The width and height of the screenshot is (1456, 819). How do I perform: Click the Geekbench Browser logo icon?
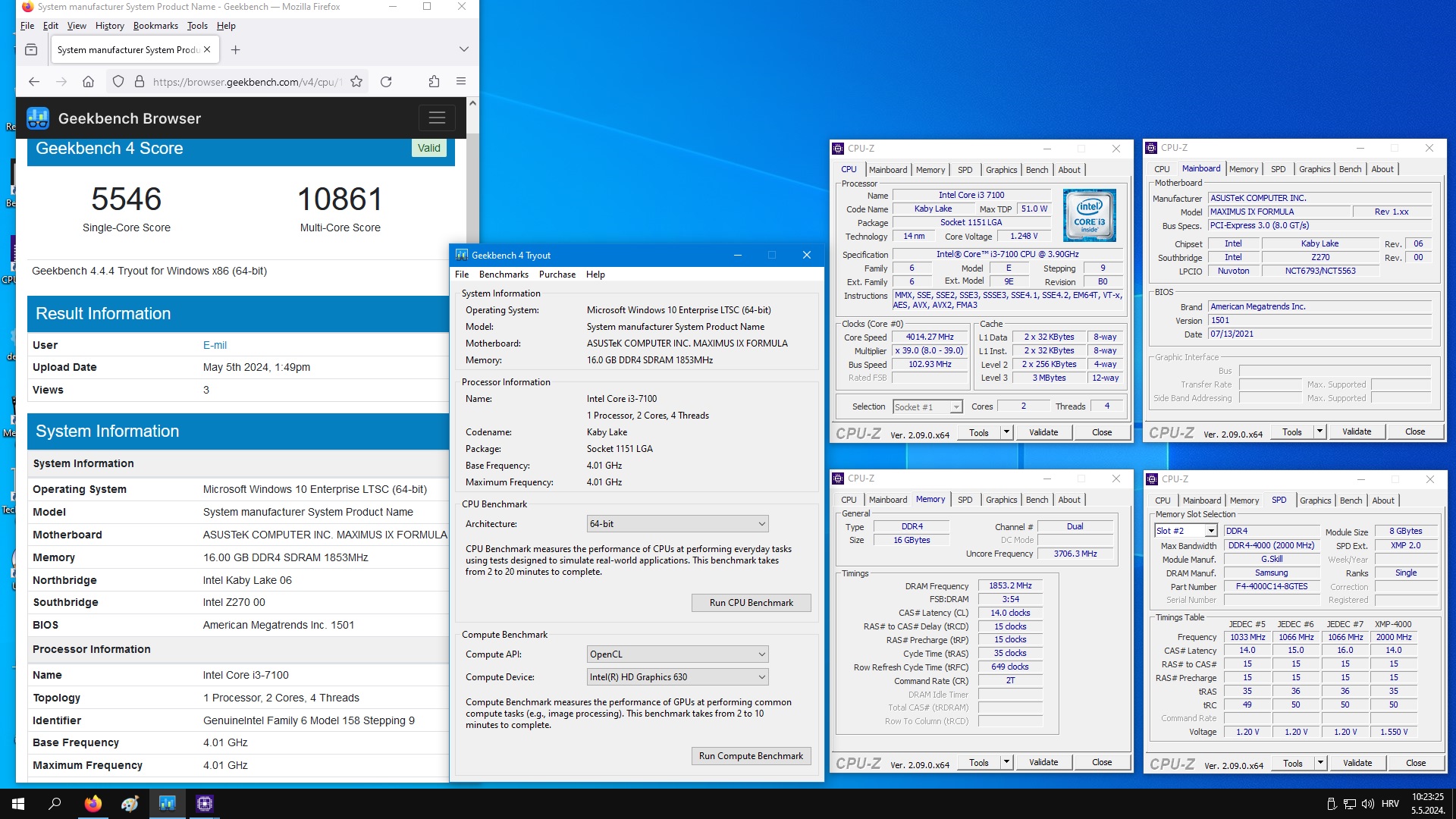pos(38,118)
